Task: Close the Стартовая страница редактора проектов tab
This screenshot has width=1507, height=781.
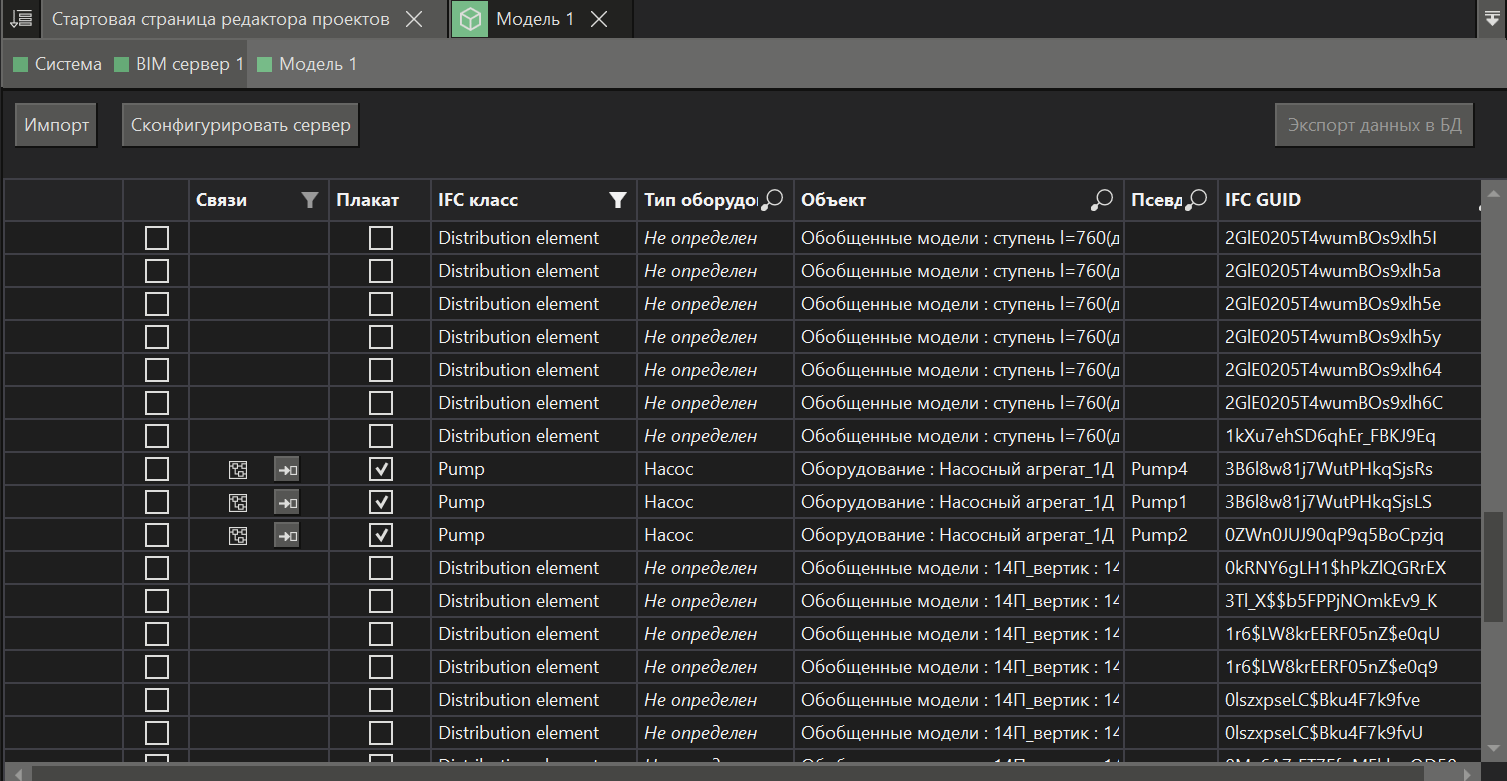Action: point(415,19)
